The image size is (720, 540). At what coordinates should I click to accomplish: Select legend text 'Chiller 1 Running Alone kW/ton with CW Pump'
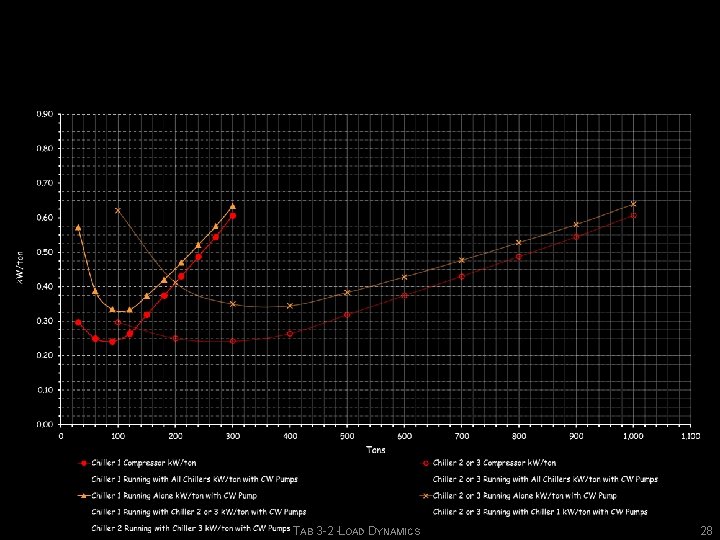[x=174, y=496]
